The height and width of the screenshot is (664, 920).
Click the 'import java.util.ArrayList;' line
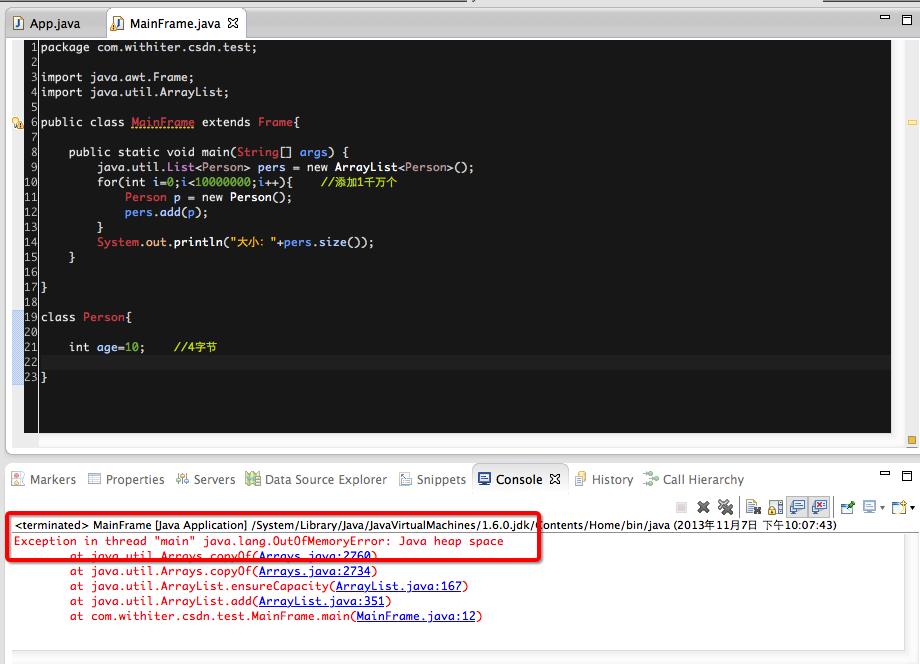coord(135,92)
